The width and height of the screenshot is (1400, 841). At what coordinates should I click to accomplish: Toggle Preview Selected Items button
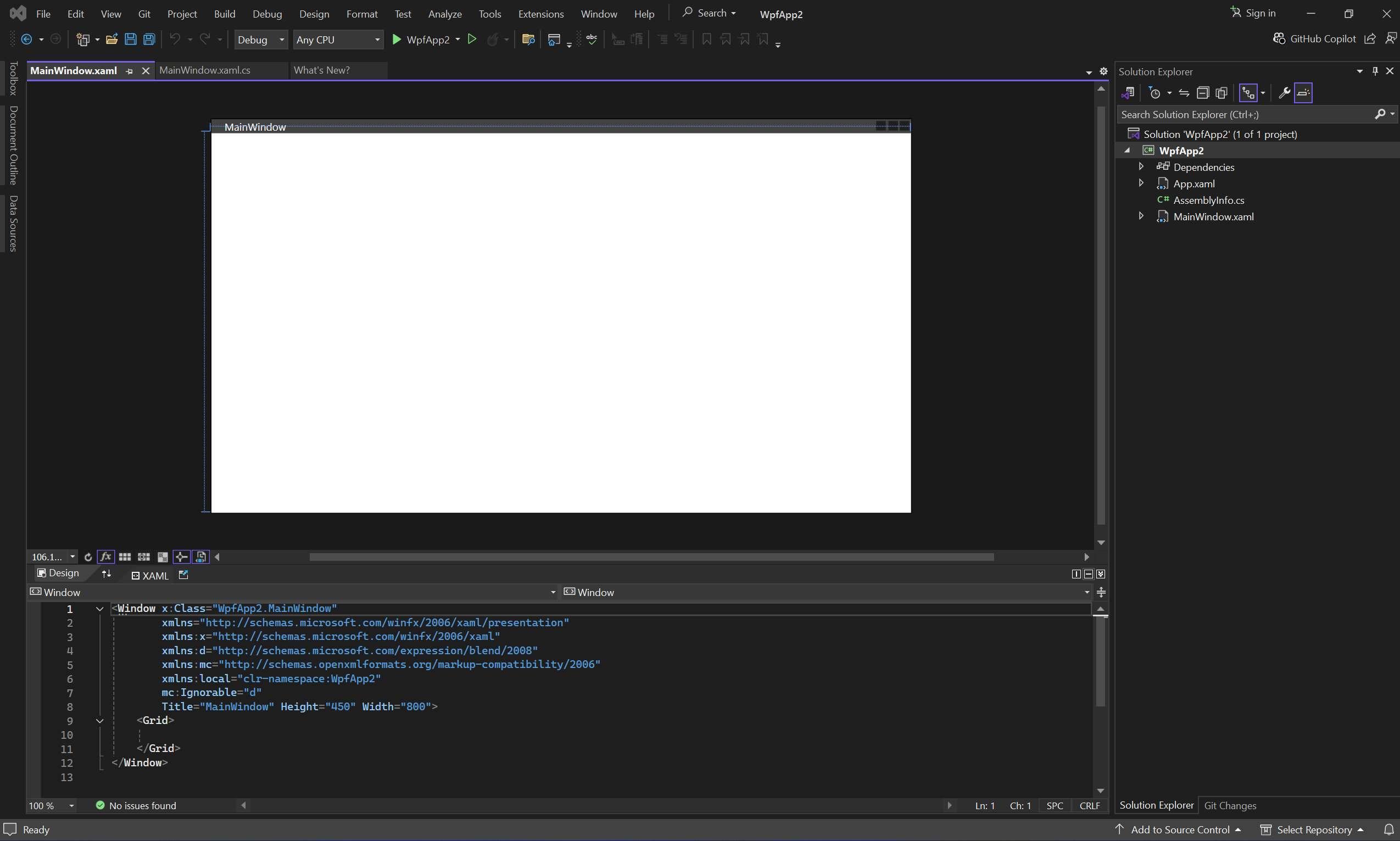pos(1303,92)
